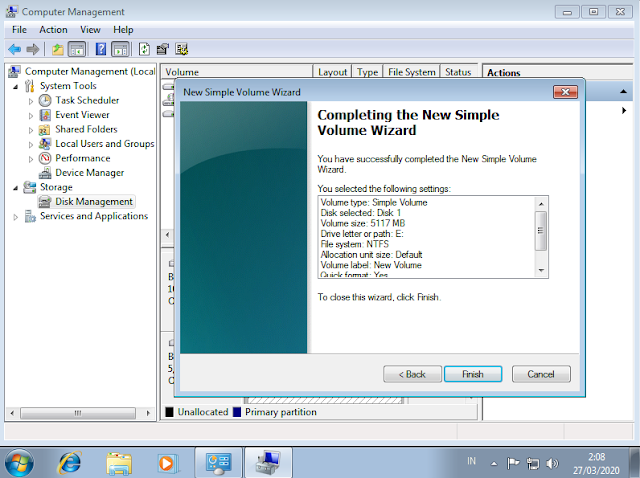Click the Disk Management icon in tree
Viewport: 640px width, 478px height.
click(44, 202)
